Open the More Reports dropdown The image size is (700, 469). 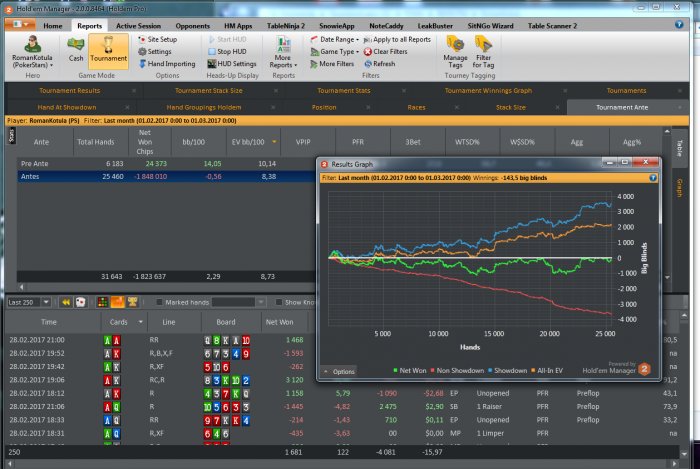click(x=282, y=52)
